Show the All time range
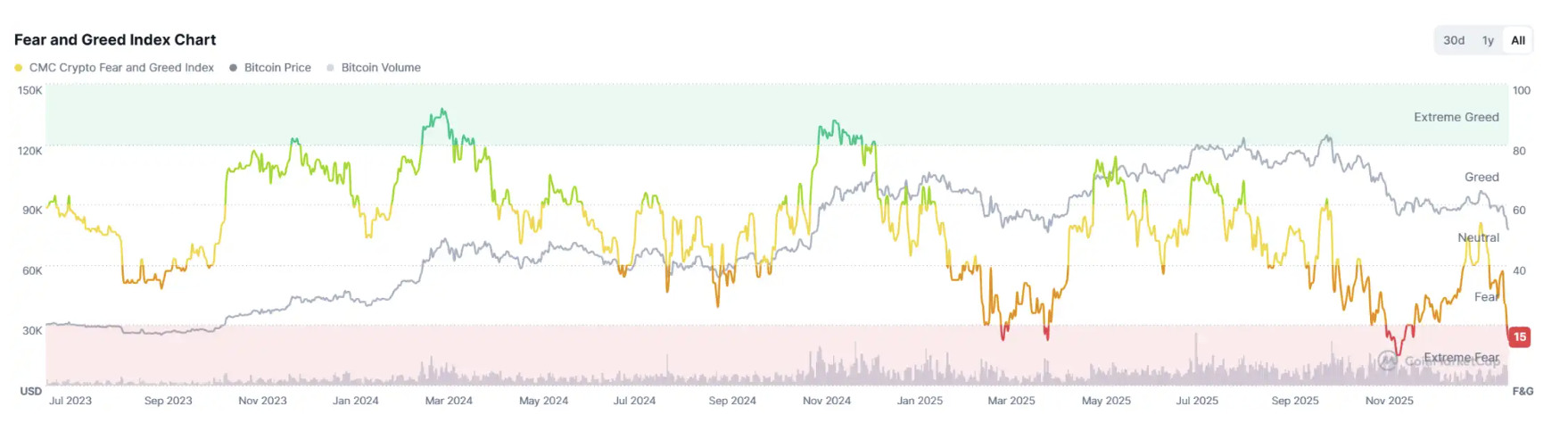Viewport: 1568px width, 448px height. click(x=1518, y=40)
